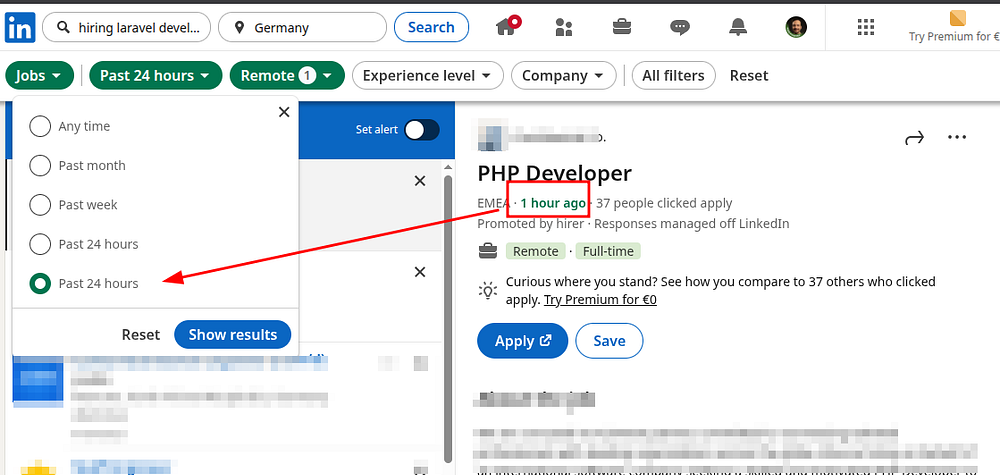Click the blurred company logo in job list

tap(38, 383)
